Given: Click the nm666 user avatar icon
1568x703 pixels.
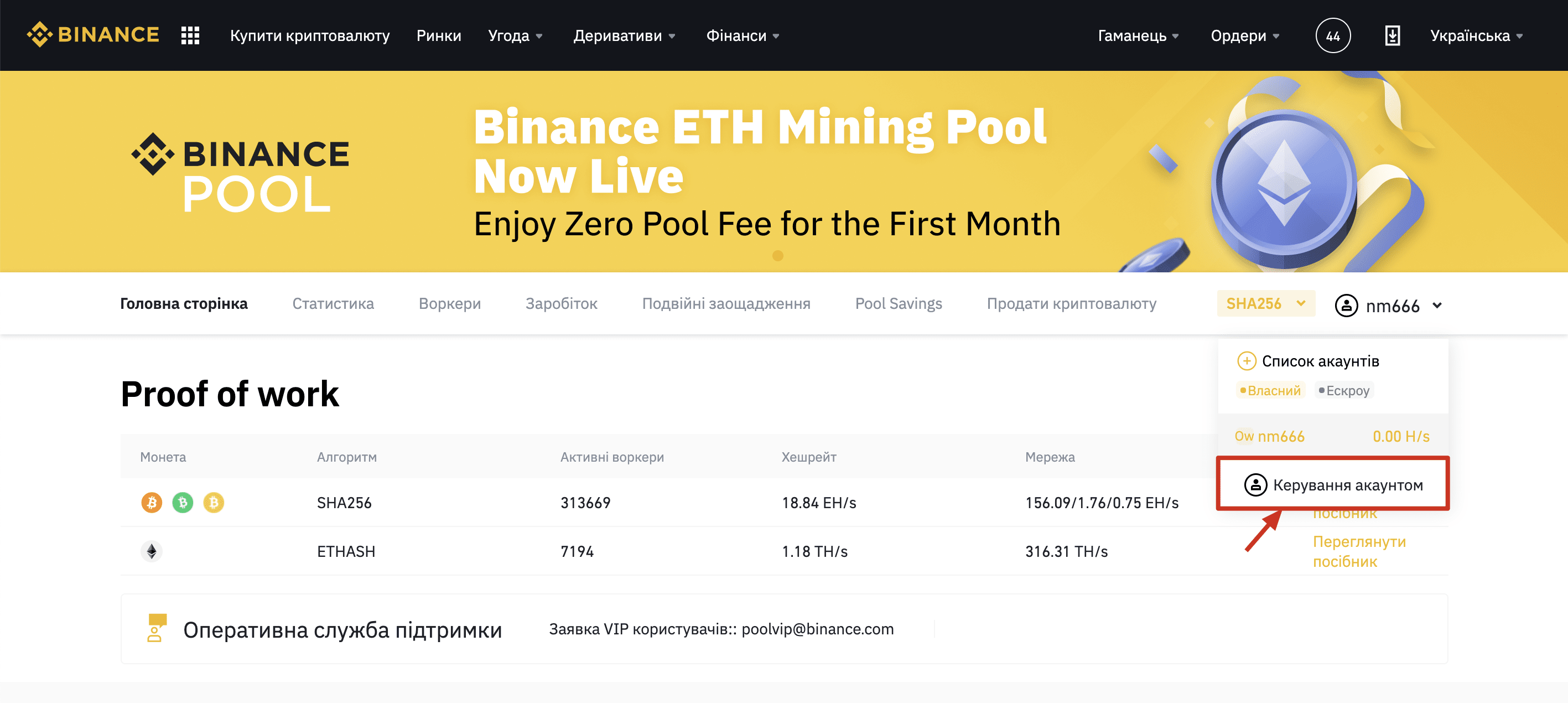Looking at the screenshot, I should coord(1346,305).
